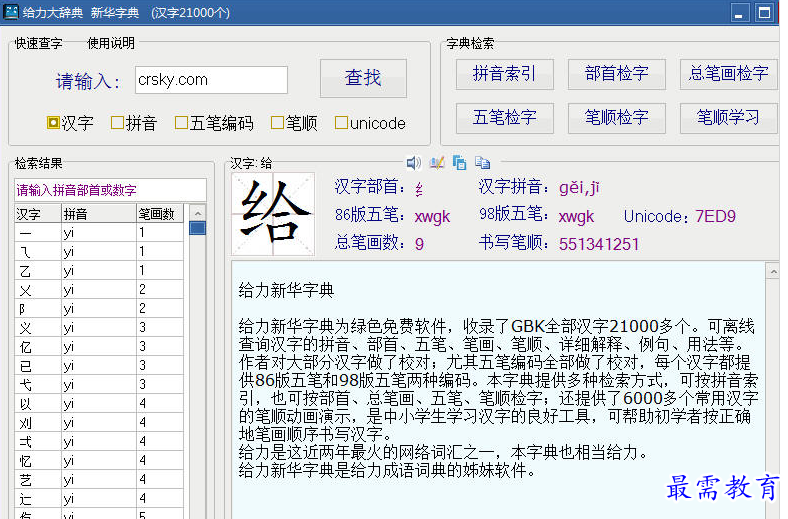
Task: Select the 笔顺 search mode option
Action: [278, 123]
